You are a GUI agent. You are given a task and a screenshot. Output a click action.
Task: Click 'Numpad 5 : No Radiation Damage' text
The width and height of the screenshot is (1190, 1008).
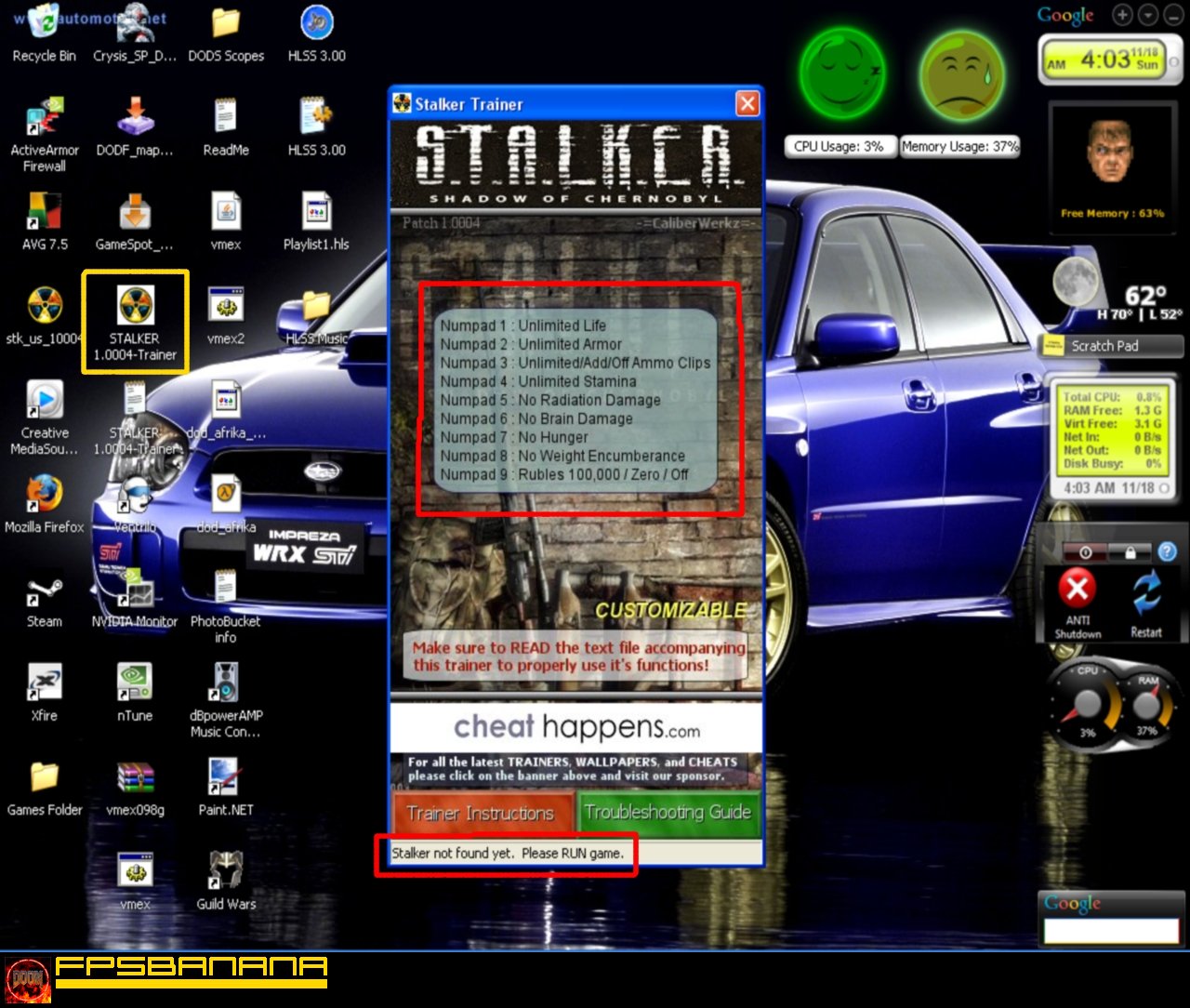[550, 400]
